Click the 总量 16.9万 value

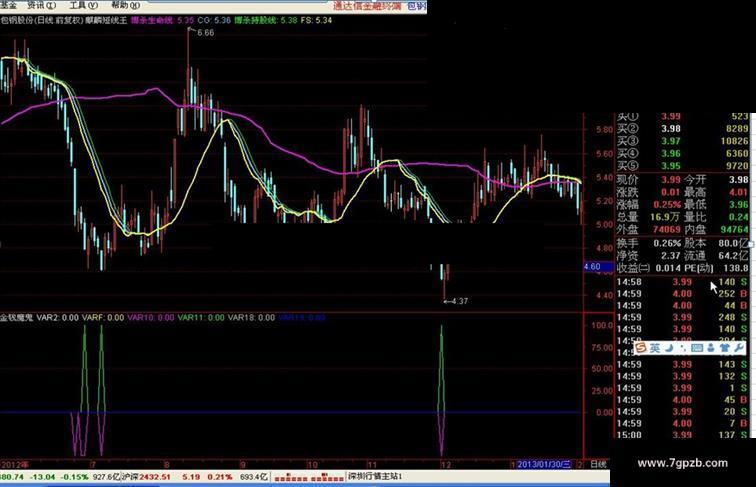(665, 217)
